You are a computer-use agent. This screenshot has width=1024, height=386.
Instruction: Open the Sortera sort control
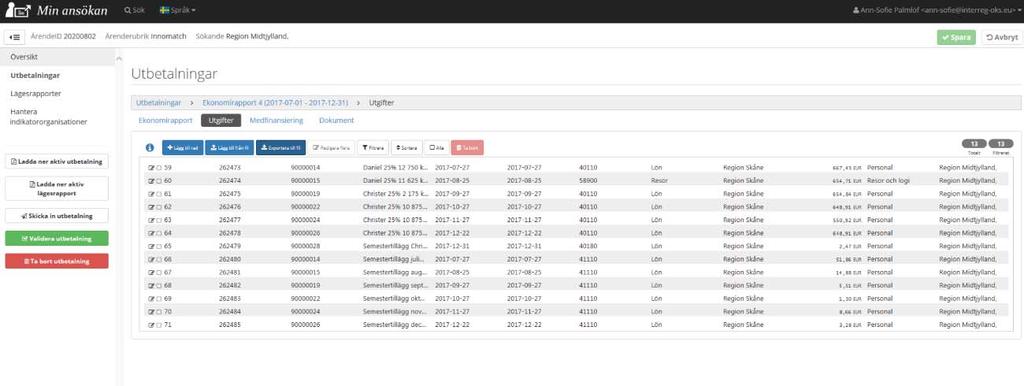(x=406, y=148)
